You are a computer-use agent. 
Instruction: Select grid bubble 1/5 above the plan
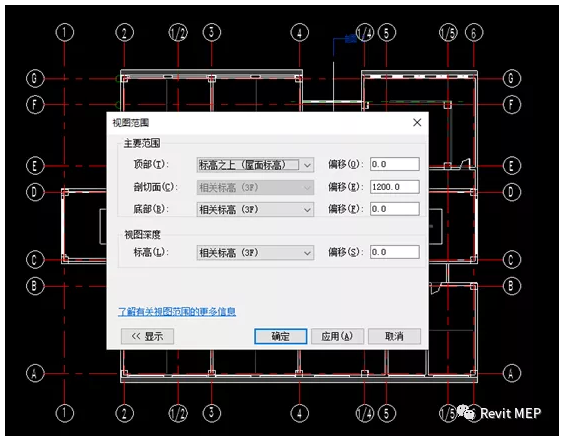tap(448, 33)
